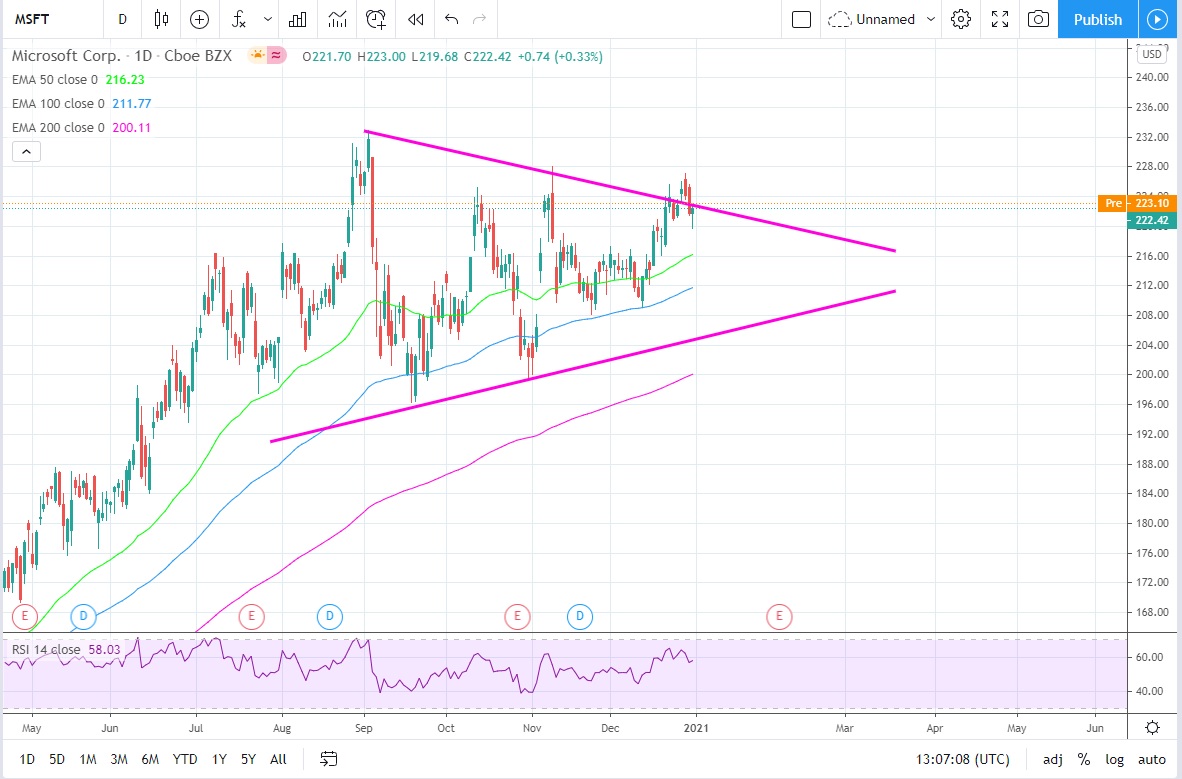Click the dividend D marker near late May
This screenshot has width=1182, height=779.
tap(84, 616)
